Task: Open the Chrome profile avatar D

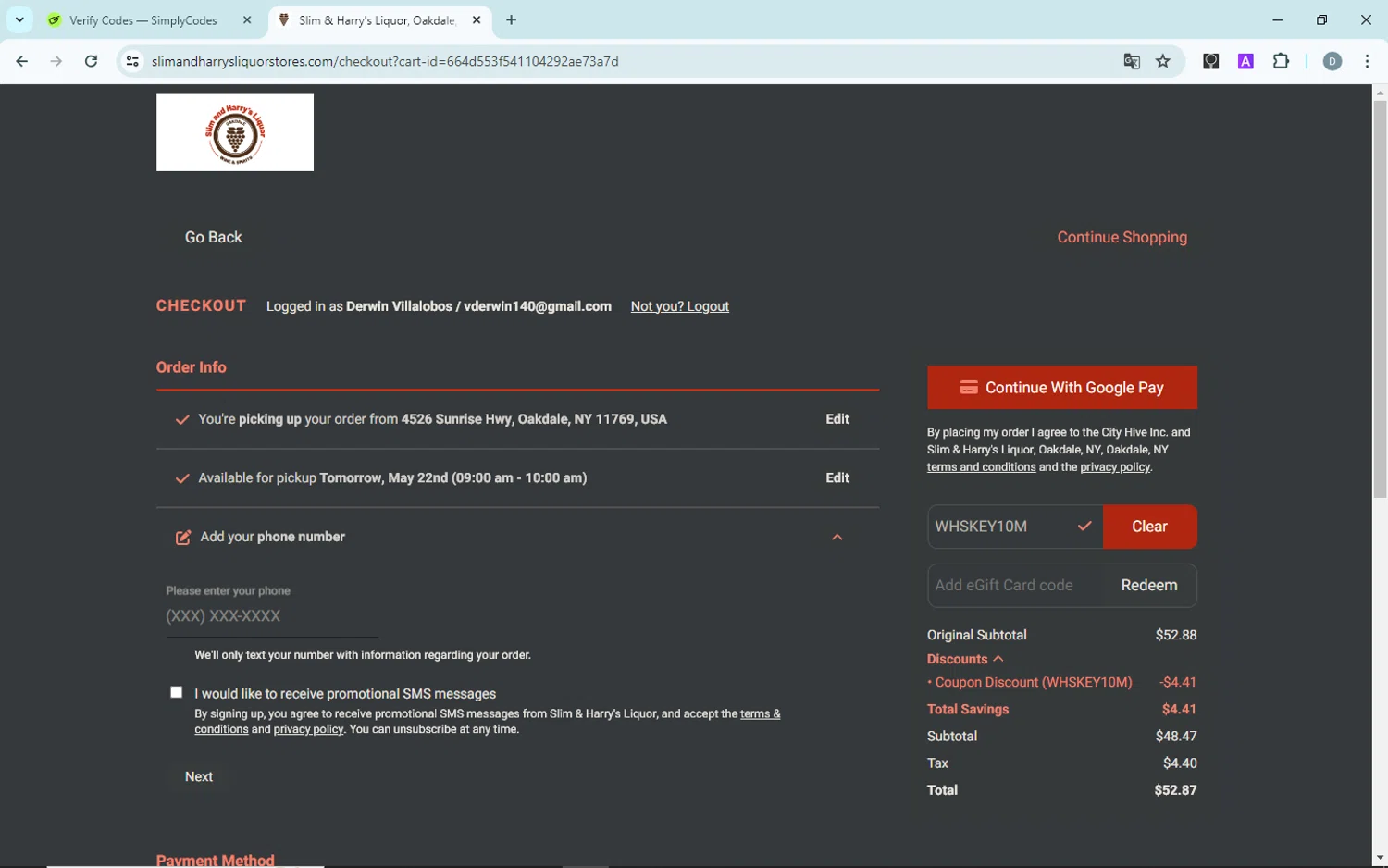Action: pos(1332,61)
